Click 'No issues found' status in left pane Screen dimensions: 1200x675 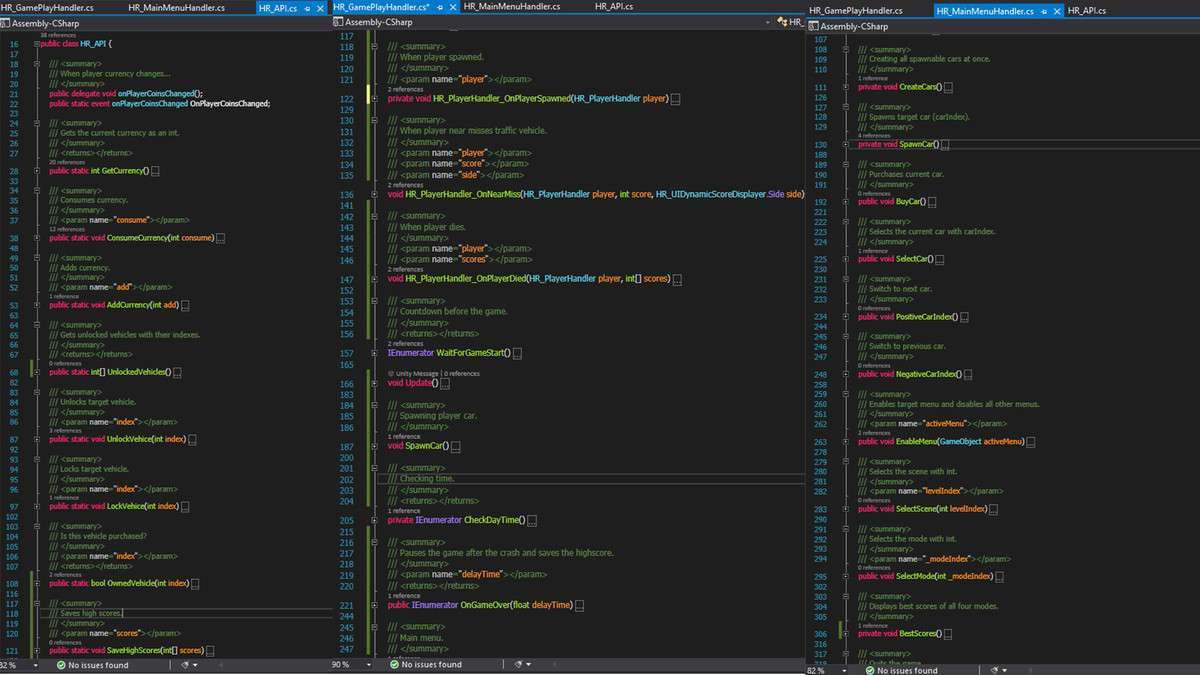click(98, 664)
